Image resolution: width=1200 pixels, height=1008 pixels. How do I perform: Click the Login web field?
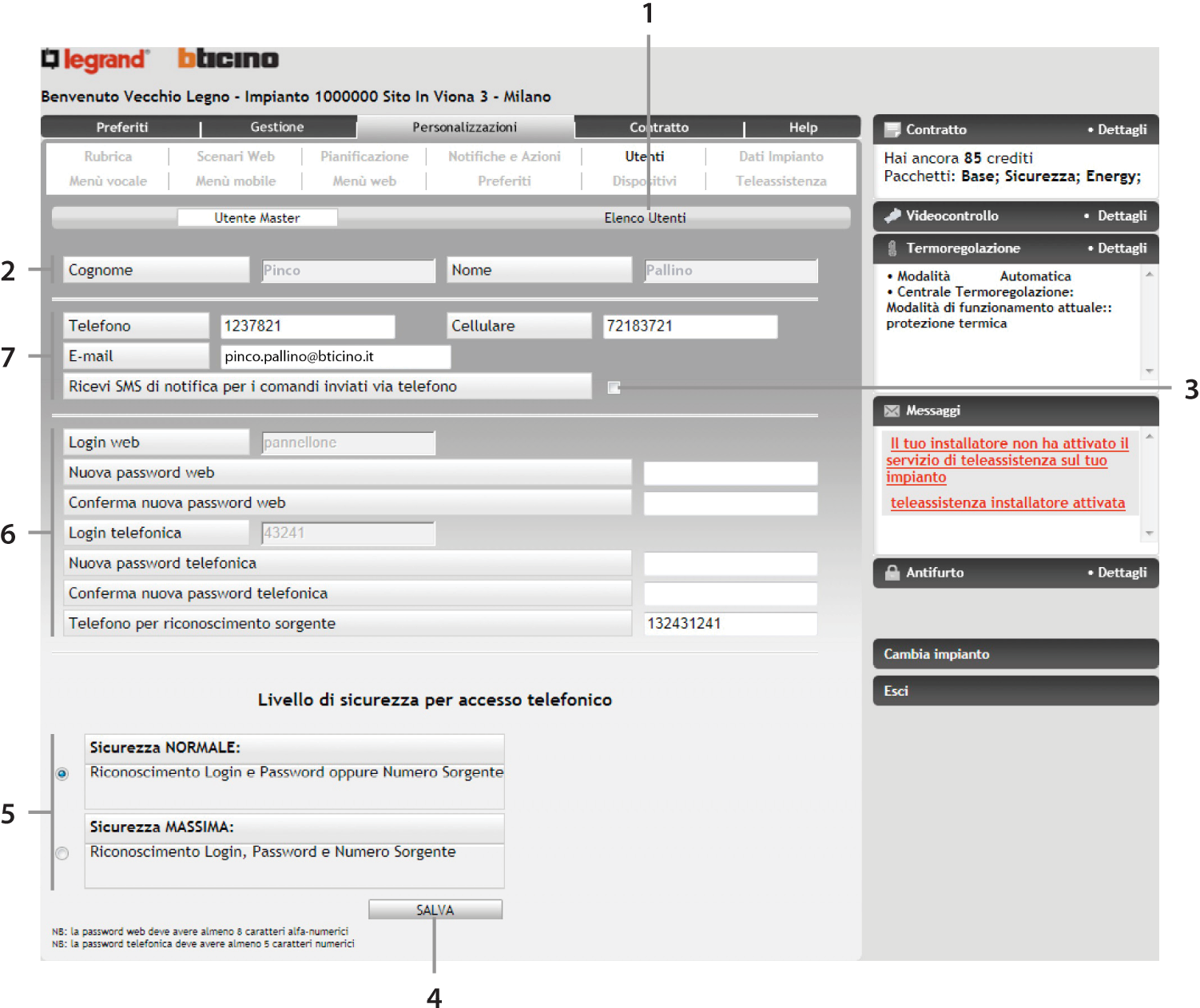point(348,442)
